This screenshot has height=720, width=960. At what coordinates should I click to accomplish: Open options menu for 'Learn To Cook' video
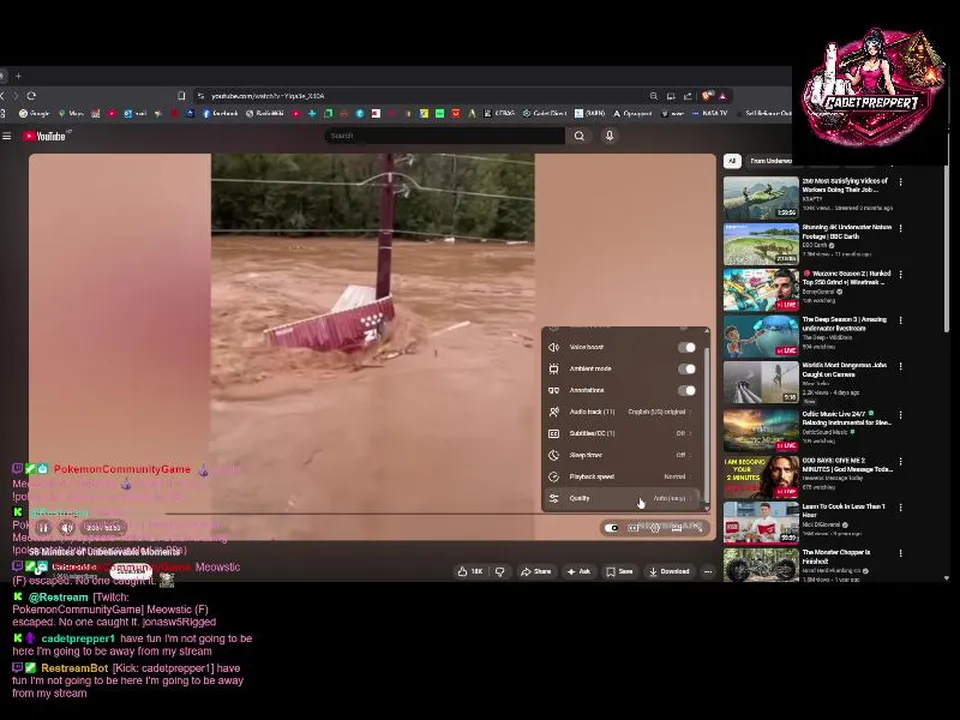(x=901, y=508)
